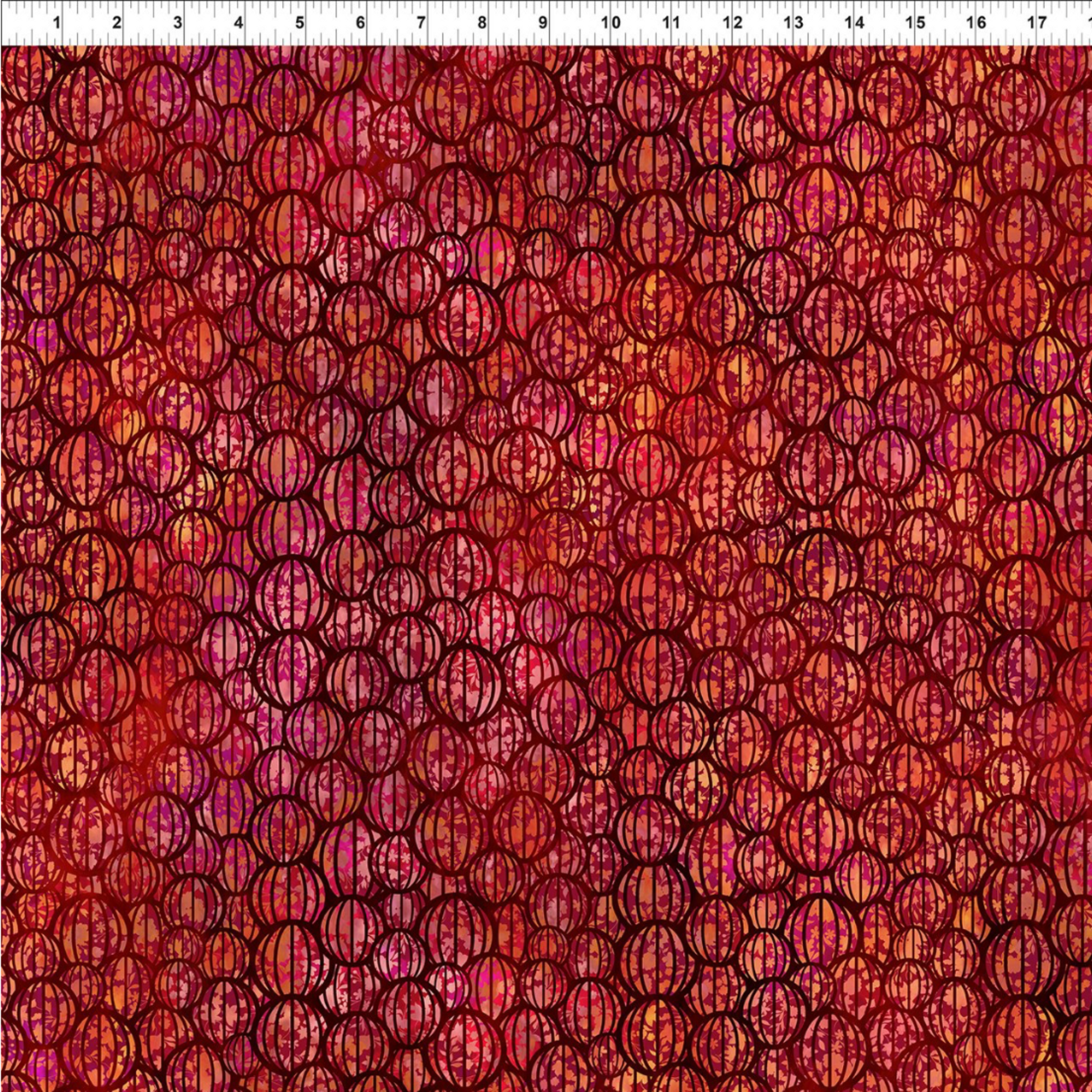Click the ruler number "5"
This screenshot has width=1092, height=1092.
coord(300,23)
